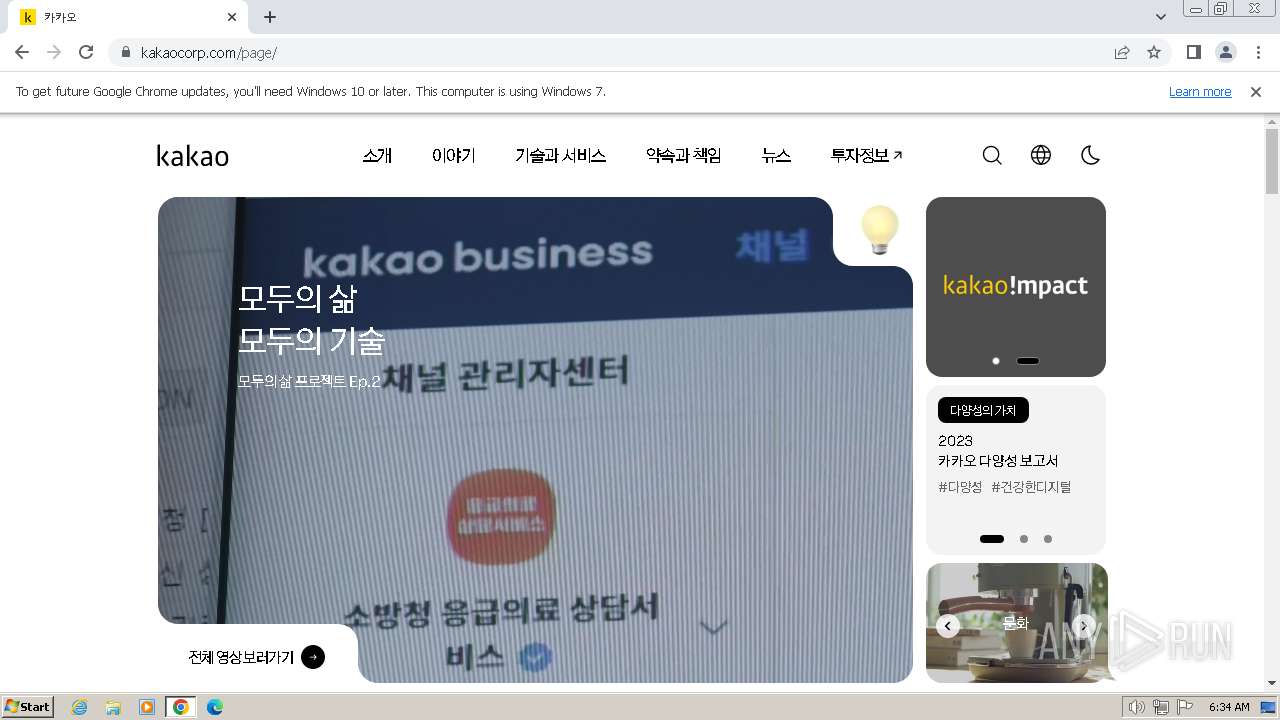Screen dimensions: 1280x720
Task: Open Windows Media Player from taskbar
Action: [x=147, y=707]
